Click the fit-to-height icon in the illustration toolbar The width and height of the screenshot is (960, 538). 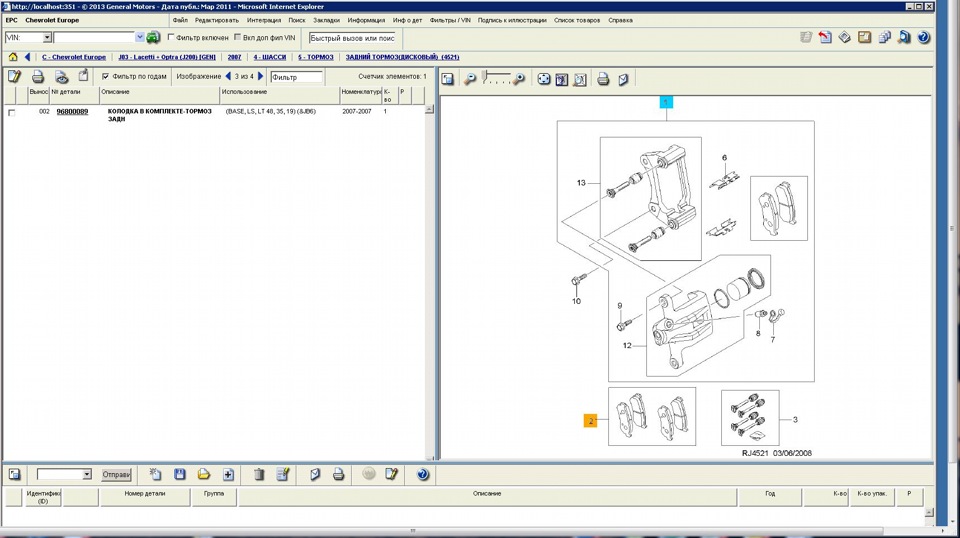tap(561, 80)
